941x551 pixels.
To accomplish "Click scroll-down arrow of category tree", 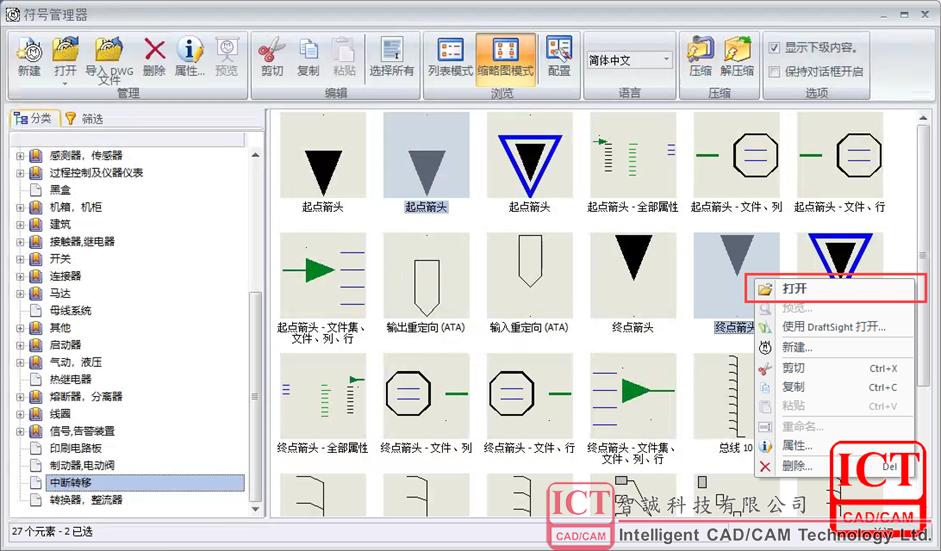I will 256,510.
